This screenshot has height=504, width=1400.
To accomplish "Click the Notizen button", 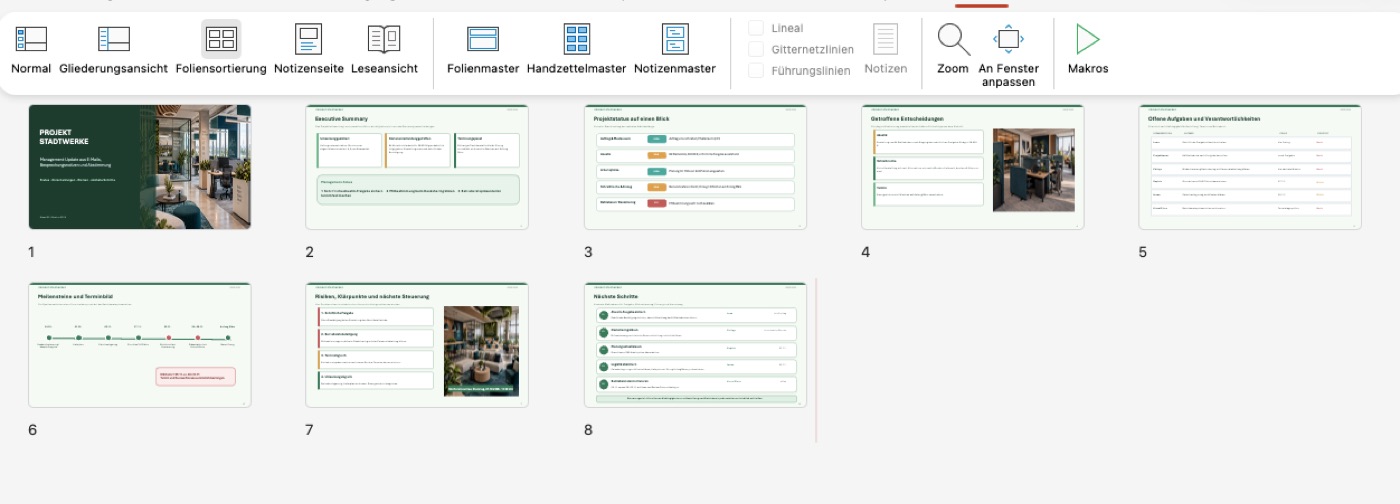I will click(x=885, y=48).
